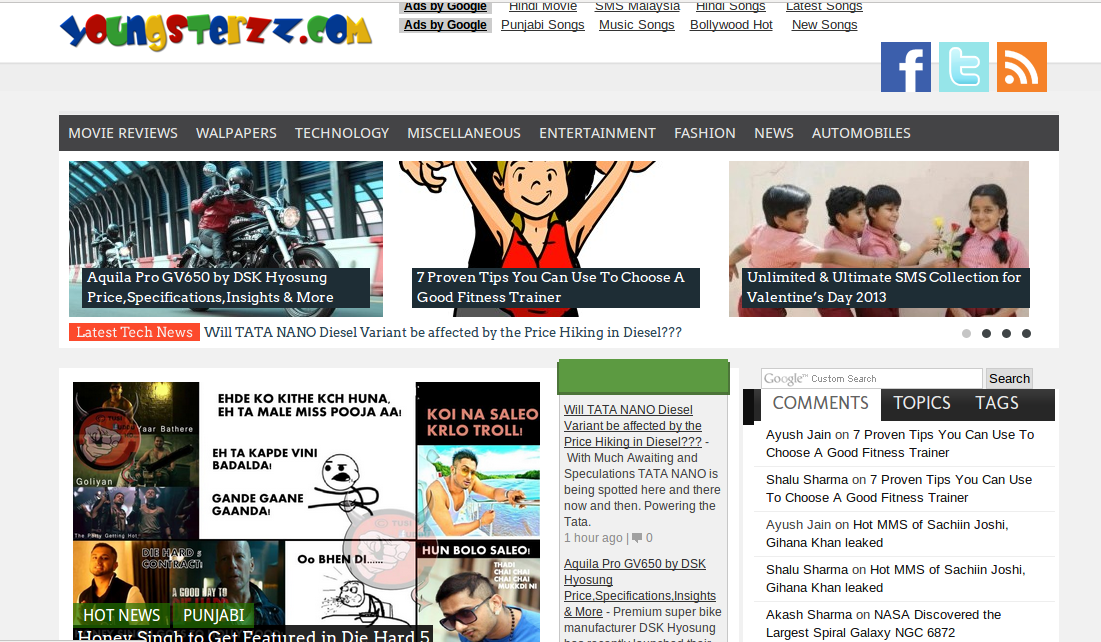Click the Search button
Image resolution: width=1101 pixels, height=642 pixels.
(1009, 379)
